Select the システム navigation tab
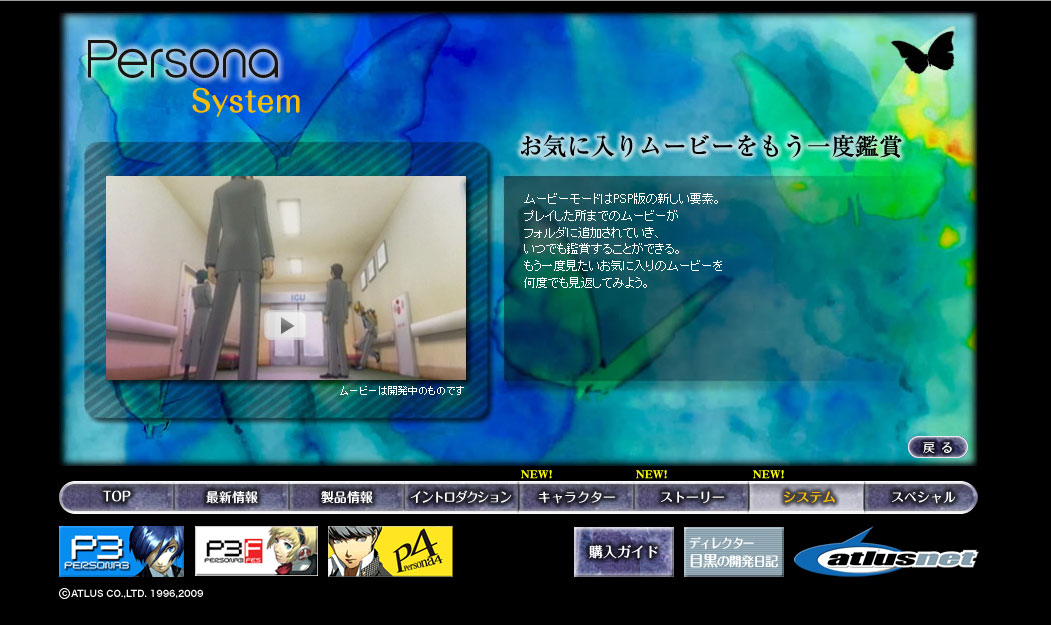The width and height of the screenshot is (1051, 625). pyautogui.click(x=807, y=497)
